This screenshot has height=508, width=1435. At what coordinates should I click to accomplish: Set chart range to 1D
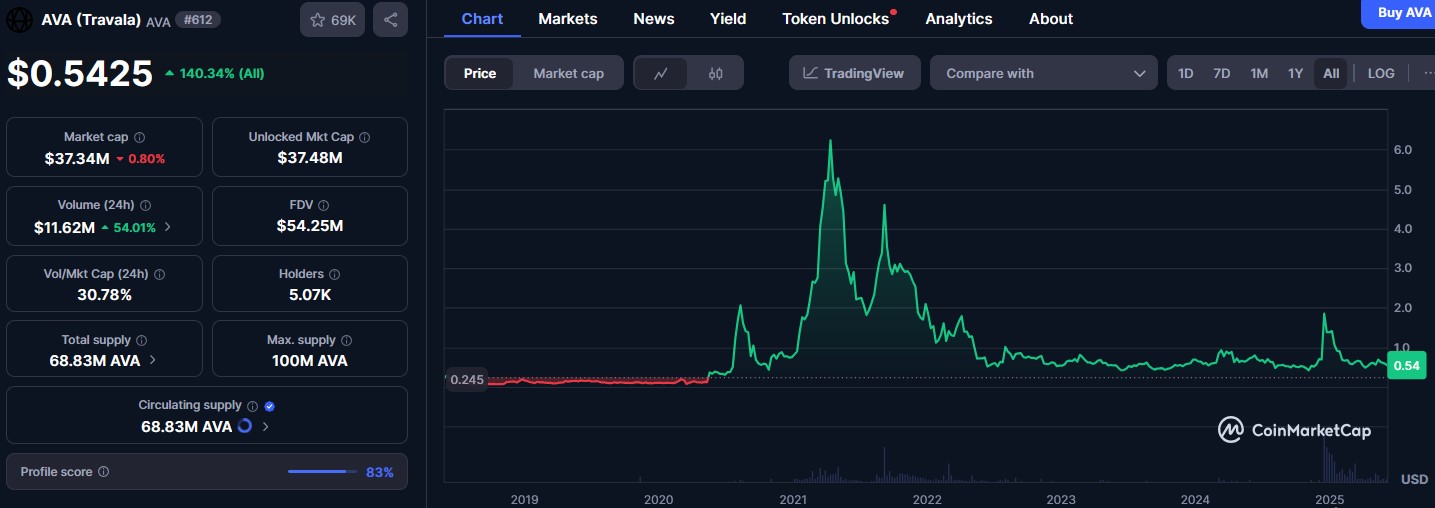pyautogui.click(x=1185, y=73)
